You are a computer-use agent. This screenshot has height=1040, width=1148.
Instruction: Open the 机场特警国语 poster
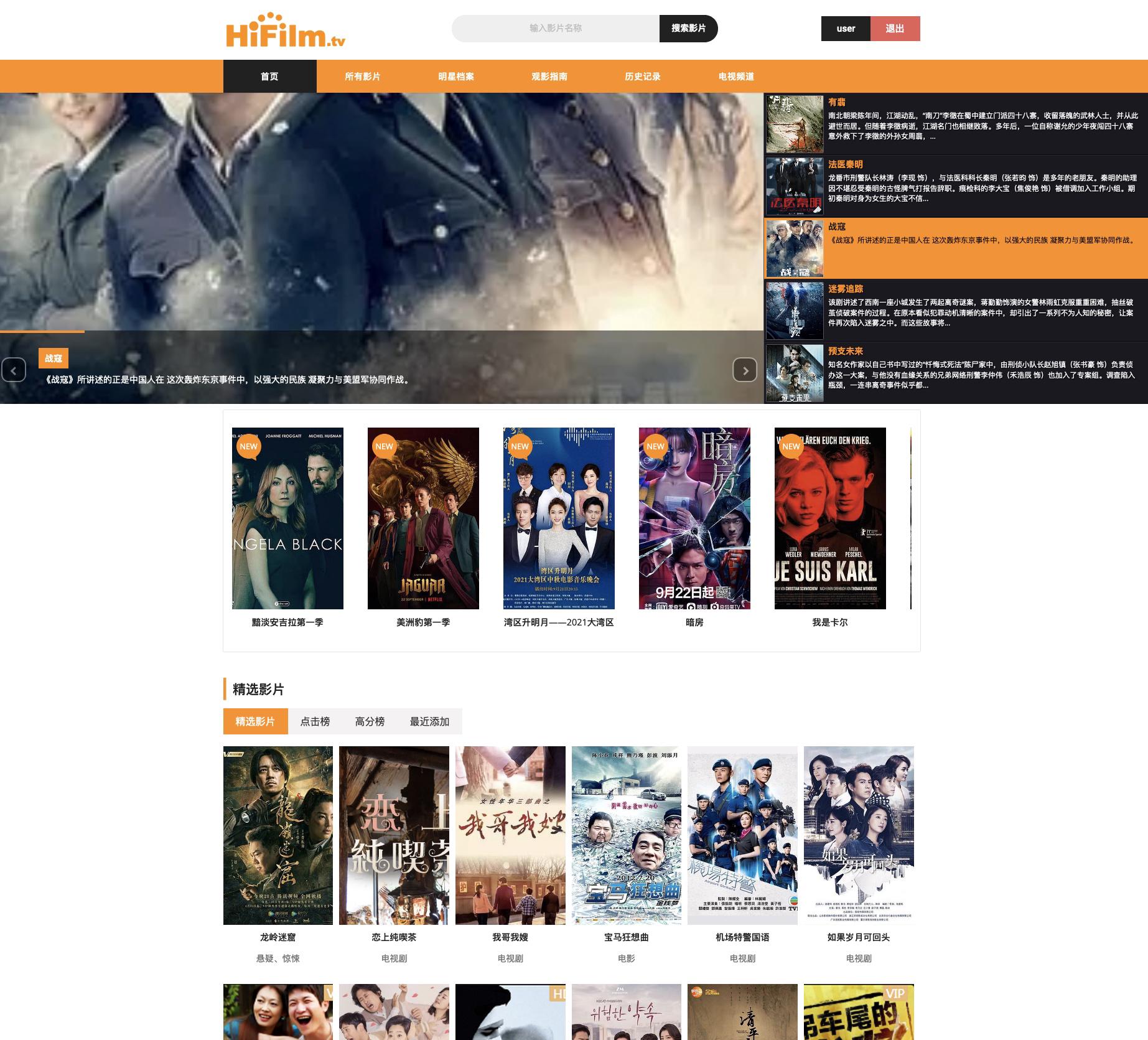click(x=742, y=835)
